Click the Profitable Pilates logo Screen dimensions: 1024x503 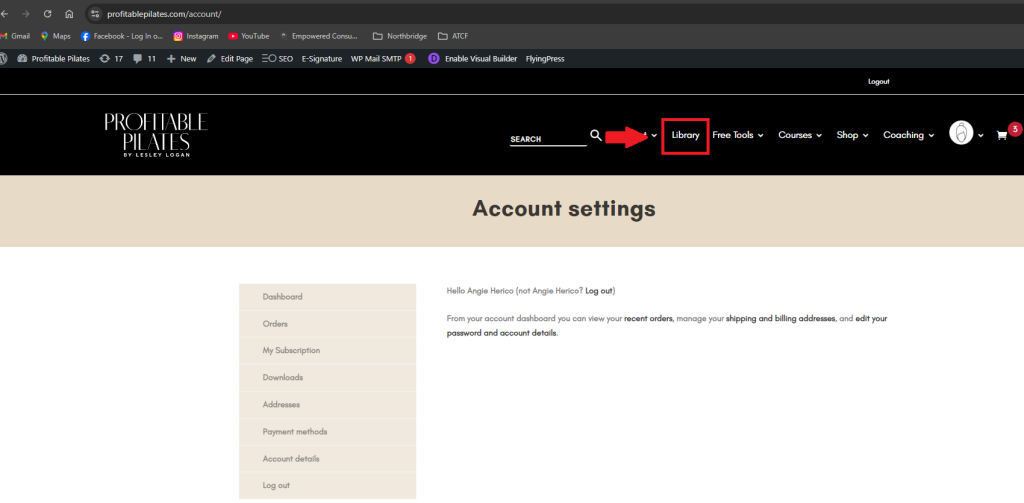[155, 135]
